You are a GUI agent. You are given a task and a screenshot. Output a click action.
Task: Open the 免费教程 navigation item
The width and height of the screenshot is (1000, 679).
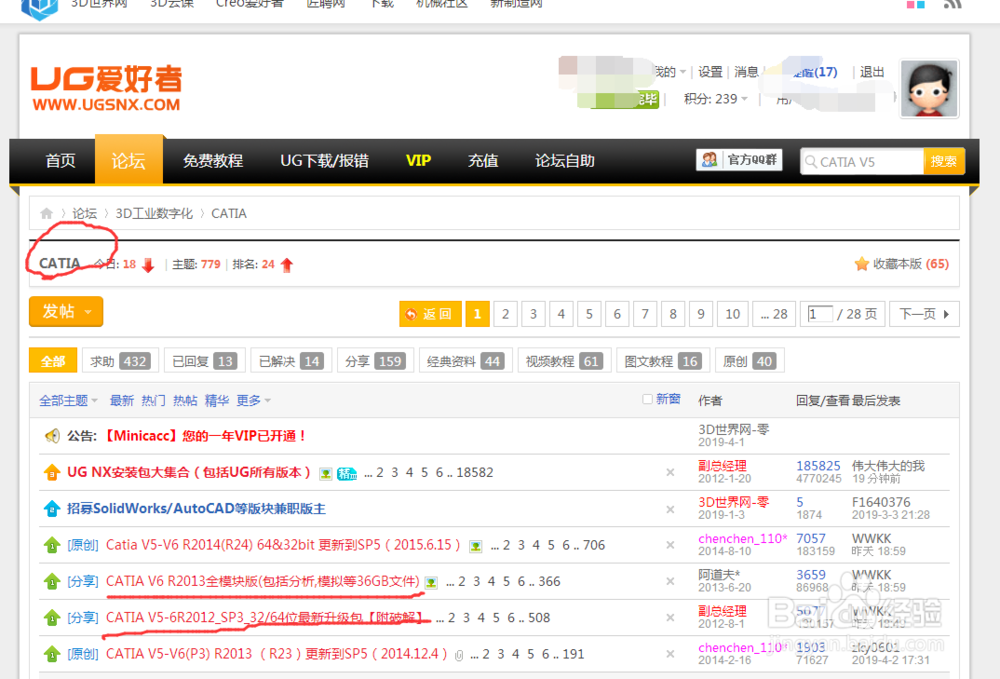tap(213, 161)
